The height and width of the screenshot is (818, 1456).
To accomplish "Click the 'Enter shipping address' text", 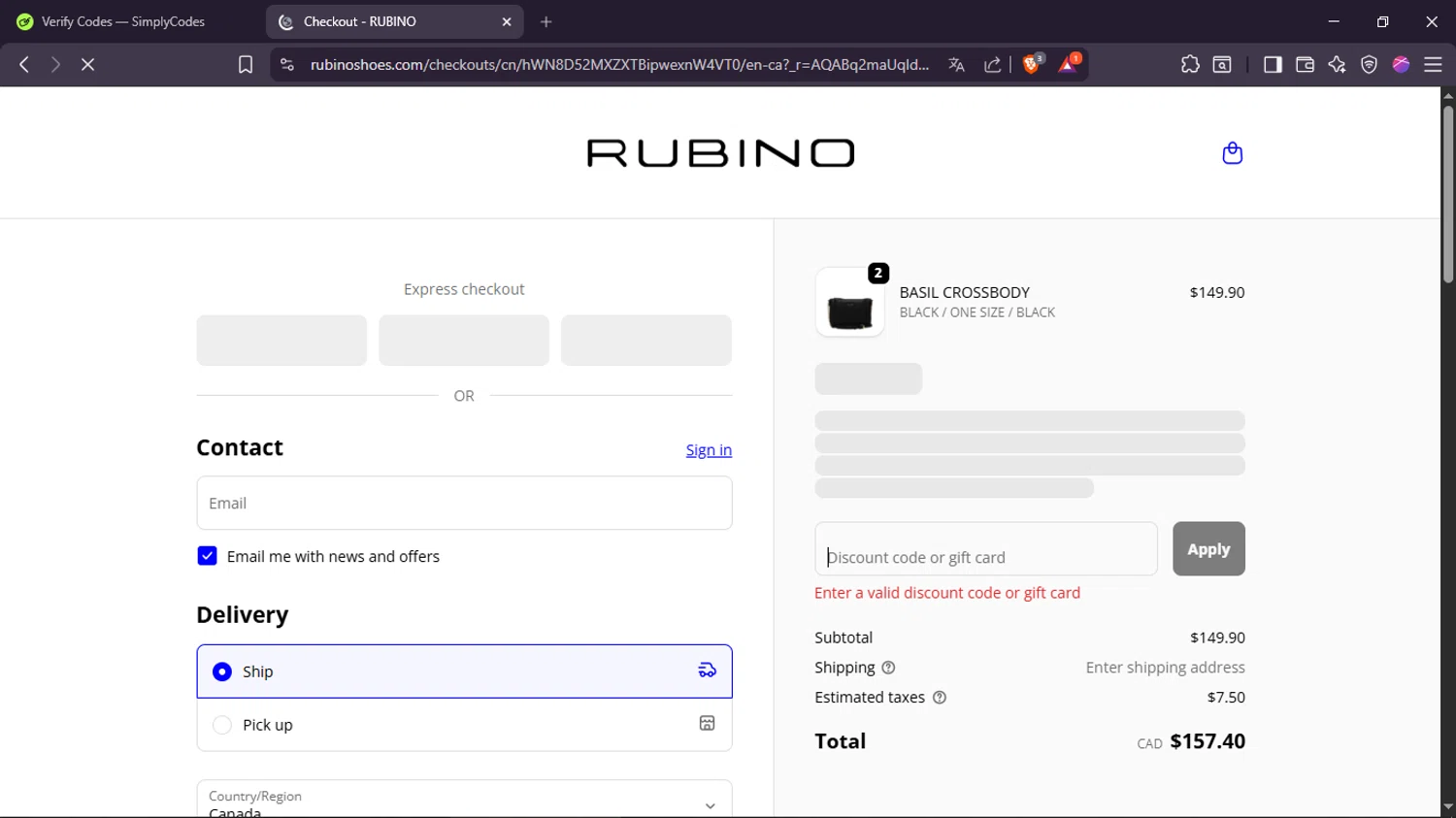I will (1165, 668).
